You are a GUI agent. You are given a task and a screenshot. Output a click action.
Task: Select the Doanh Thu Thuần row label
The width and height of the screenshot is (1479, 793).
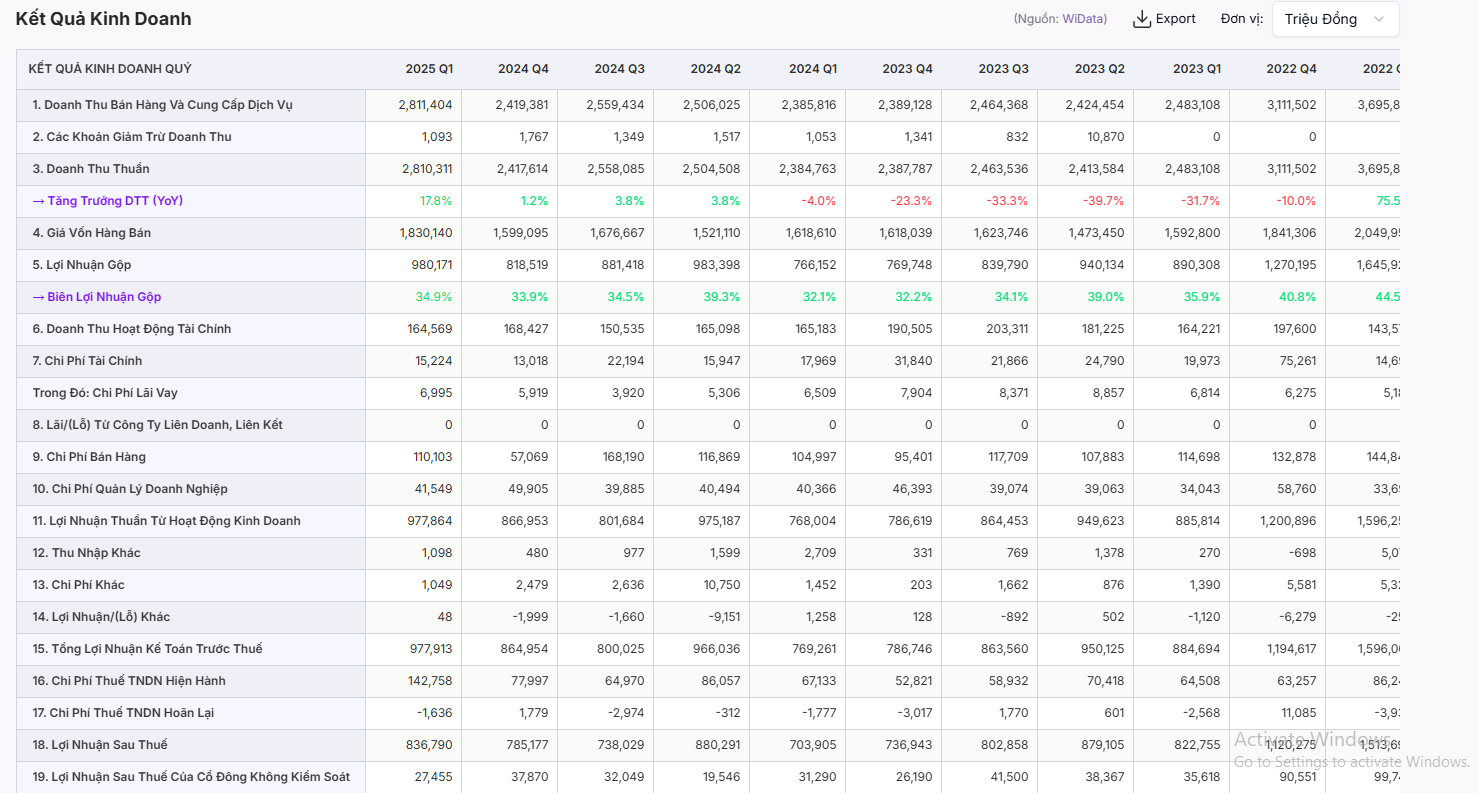click(91, 169)
